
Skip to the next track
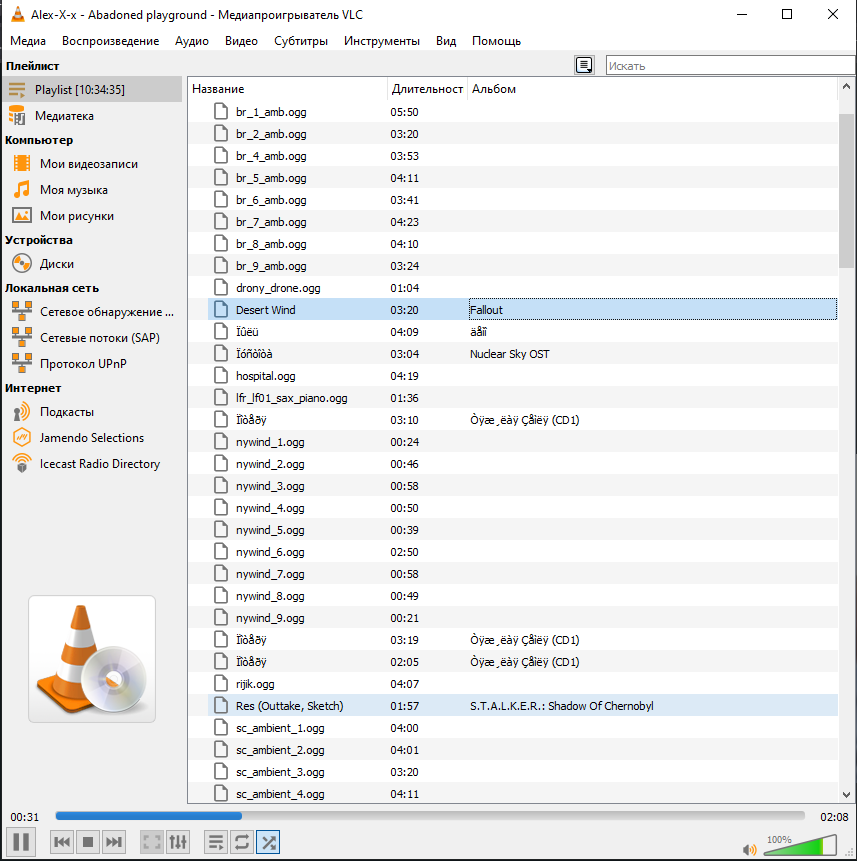[x=114, y=842]
